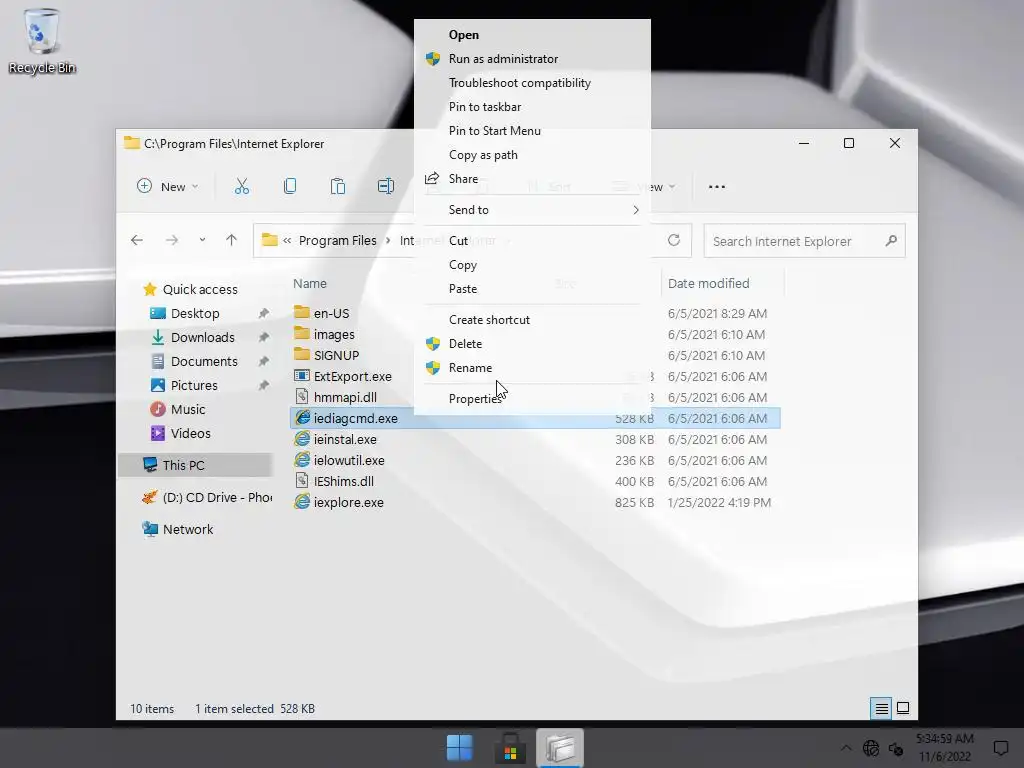Select the ieinstal.exe file icon
Image resolution: width=1024 pixels, height=768 pixels.
301,439
